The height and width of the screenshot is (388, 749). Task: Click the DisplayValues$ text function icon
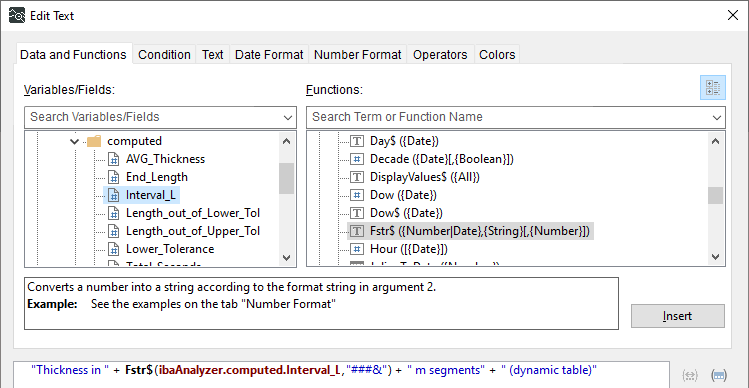(x=357, y=177)
